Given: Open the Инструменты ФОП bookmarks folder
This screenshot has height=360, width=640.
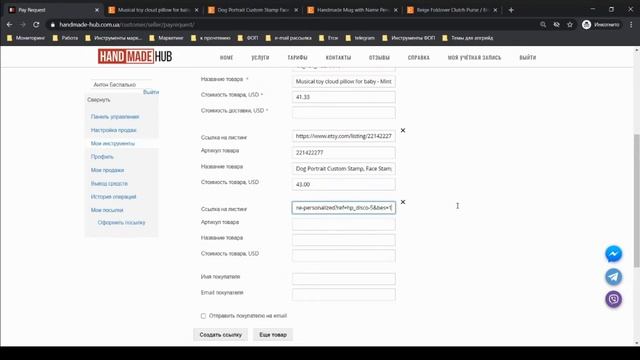Looking at the screenshot, I should [409, 38].
